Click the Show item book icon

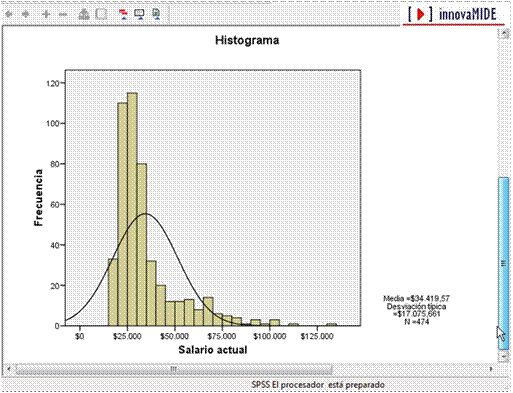pos(84,14)
